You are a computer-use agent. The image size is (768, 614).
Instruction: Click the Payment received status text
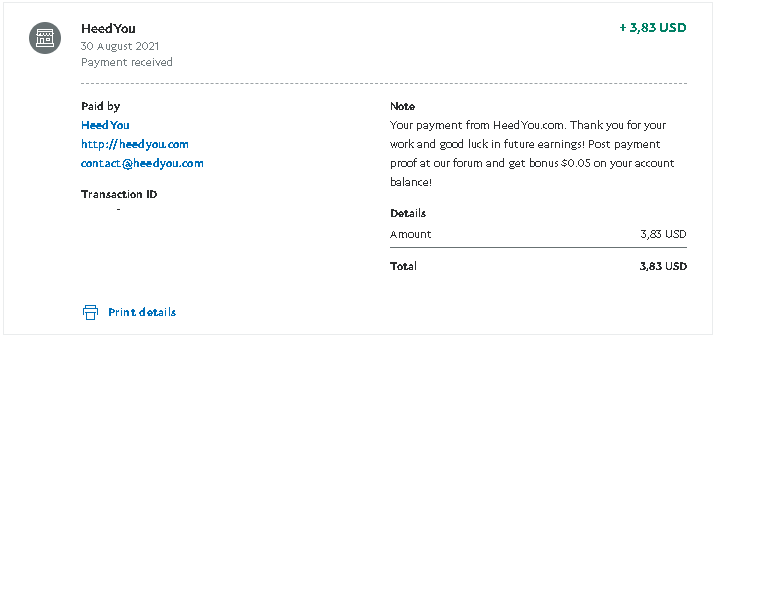pos(127,62)
